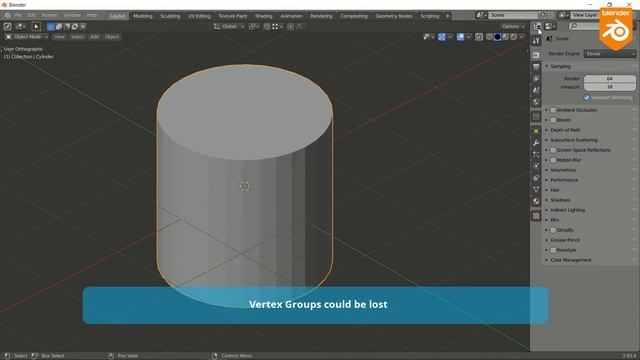This screenshot has height=360, width=640.
Task: Switch to wireframe viewport shading
Action: click(x=489, y=37)
